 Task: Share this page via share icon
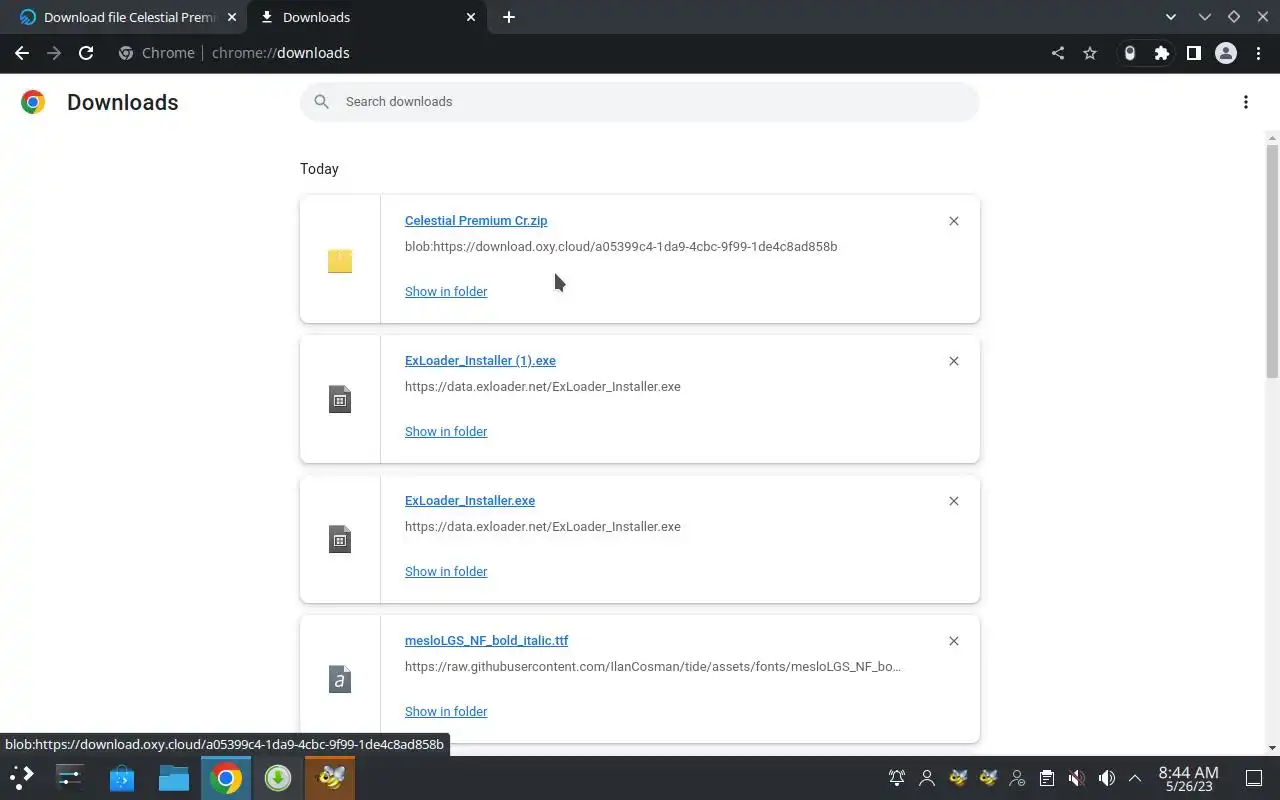click(x=1058, y=53)
